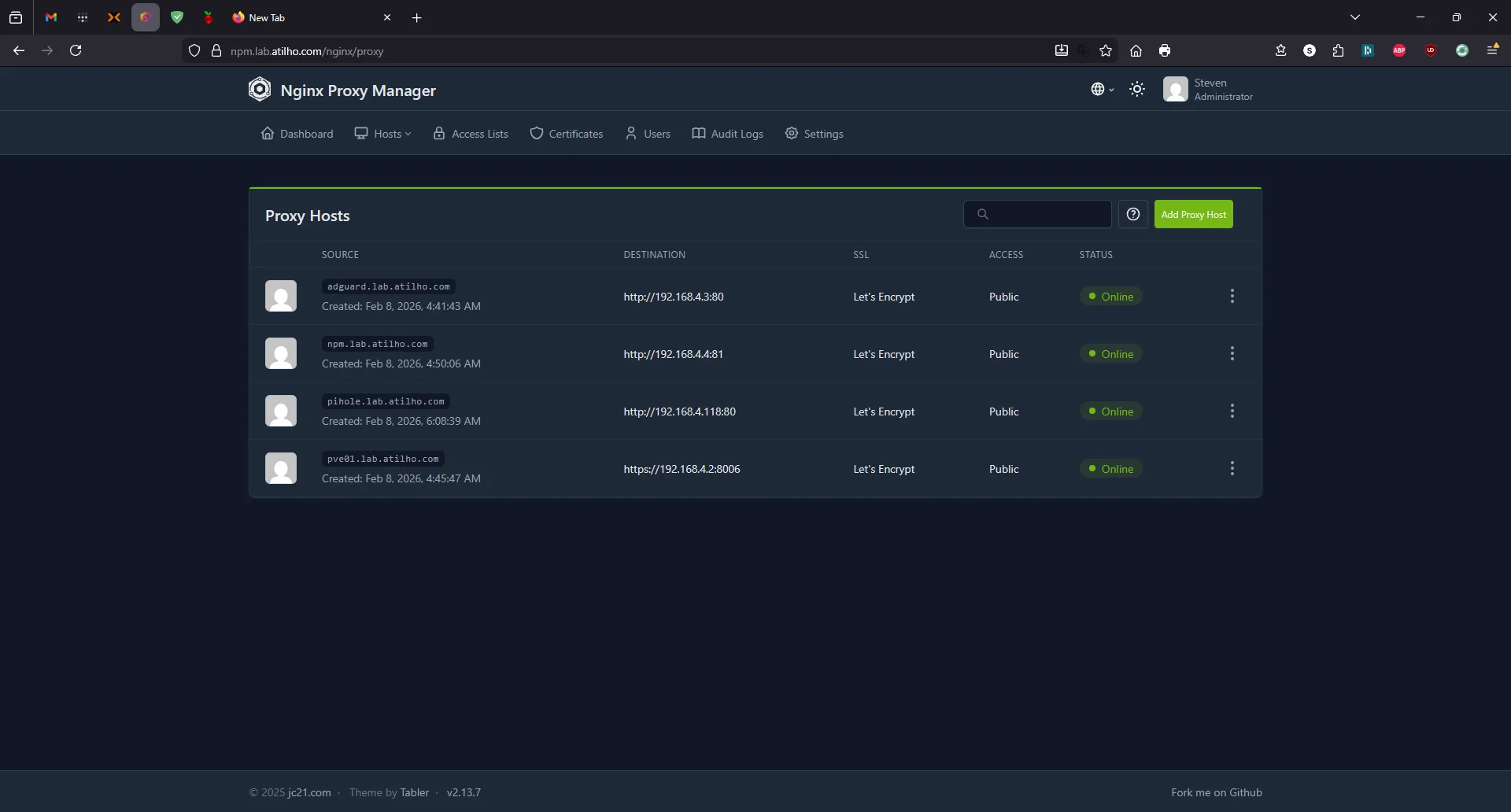1511x812 pixels.
Task: Open the Settings page
Action: pyautogui.click(x=815, y=134)
